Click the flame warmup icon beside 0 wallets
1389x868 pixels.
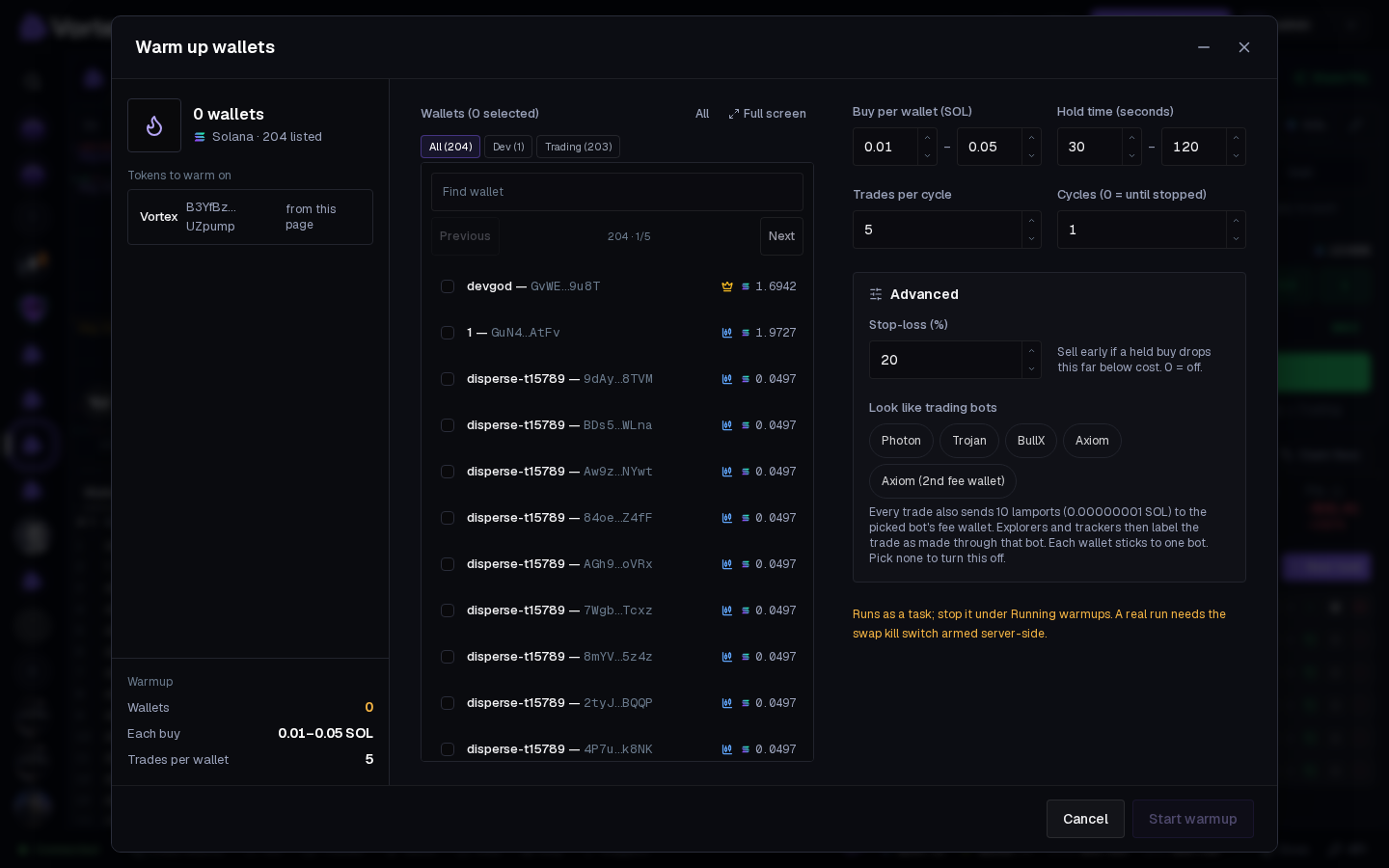pyautogui.click(x=154, y=125)
